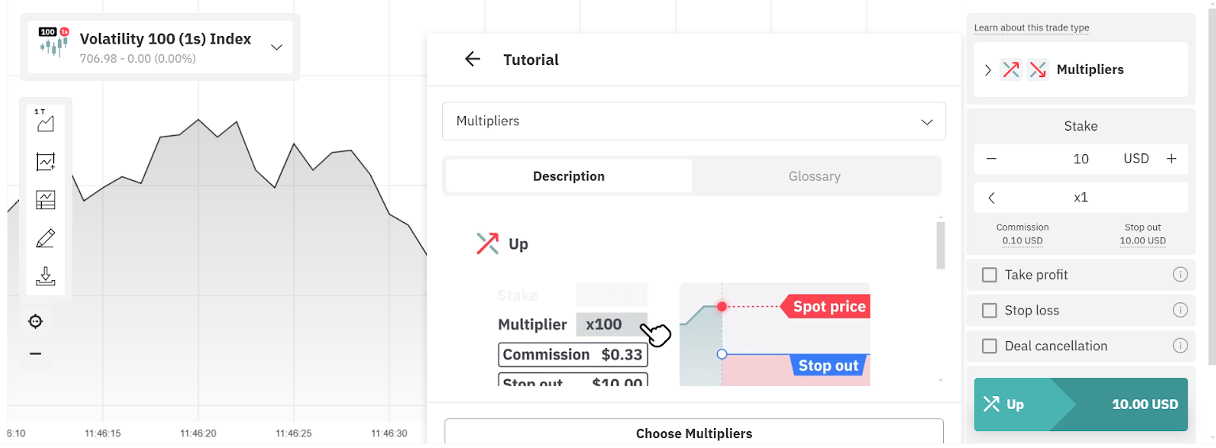The image size is (1216, 448).
Task: Click the USD currency label in the stake field
Action: [x=1136, y=158]
